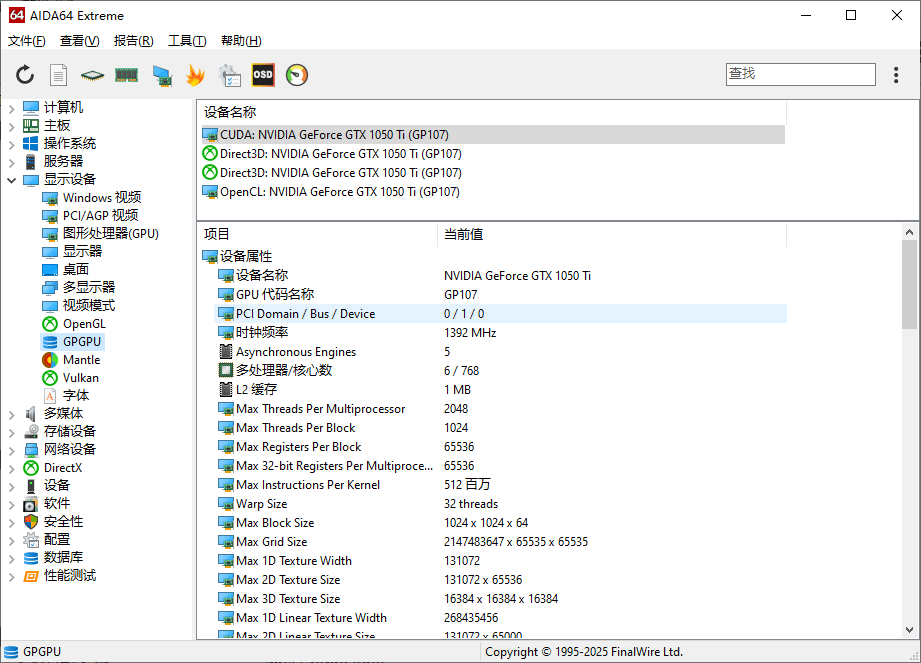Image resolution: width=921 pixels, height=663 pixels.
Task: Click the monitor and network card icon
Action: [161, 75]
